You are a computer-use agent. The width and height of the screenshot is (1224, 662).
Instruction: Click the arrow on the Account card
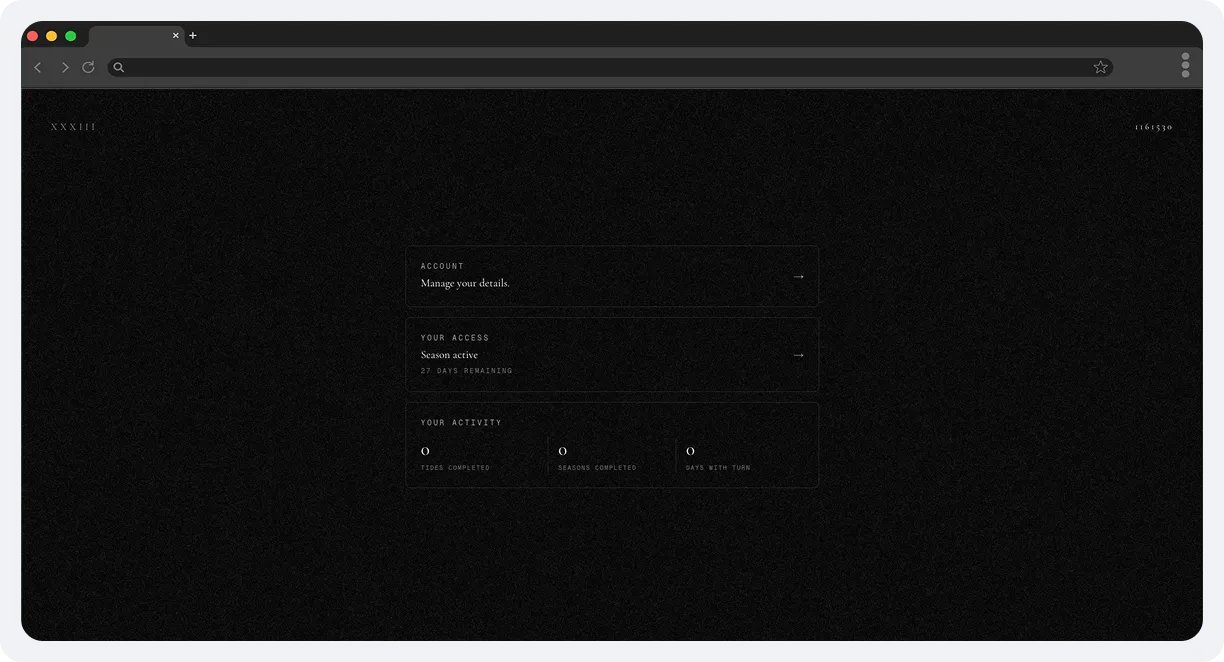pos(798,277)
